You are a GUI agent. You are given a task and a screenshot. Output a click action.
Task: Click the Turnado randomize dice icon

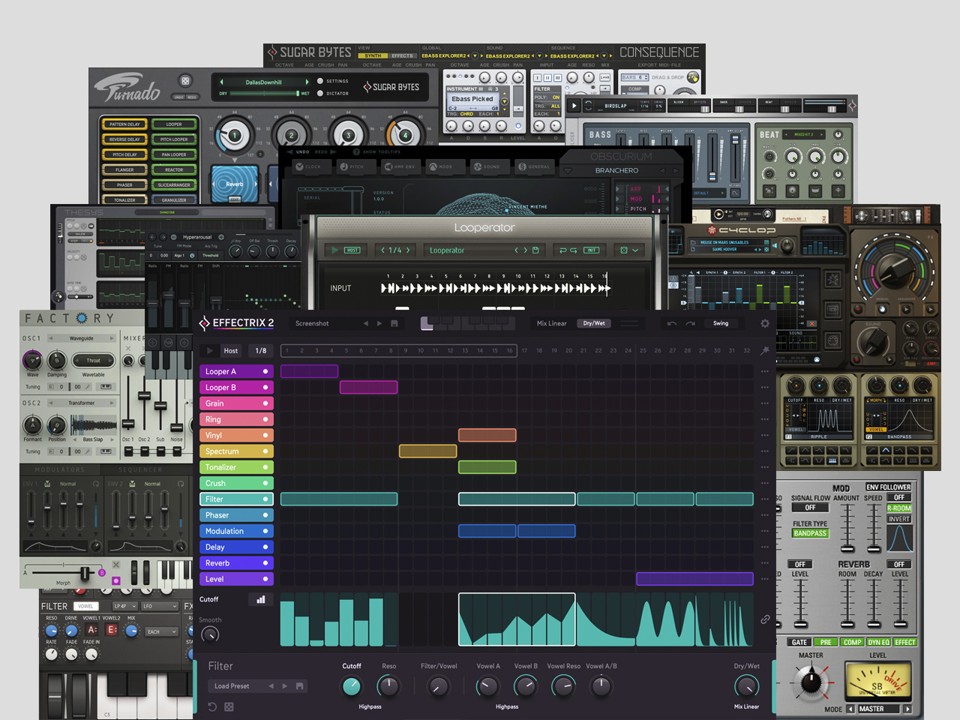pos(186,80)
